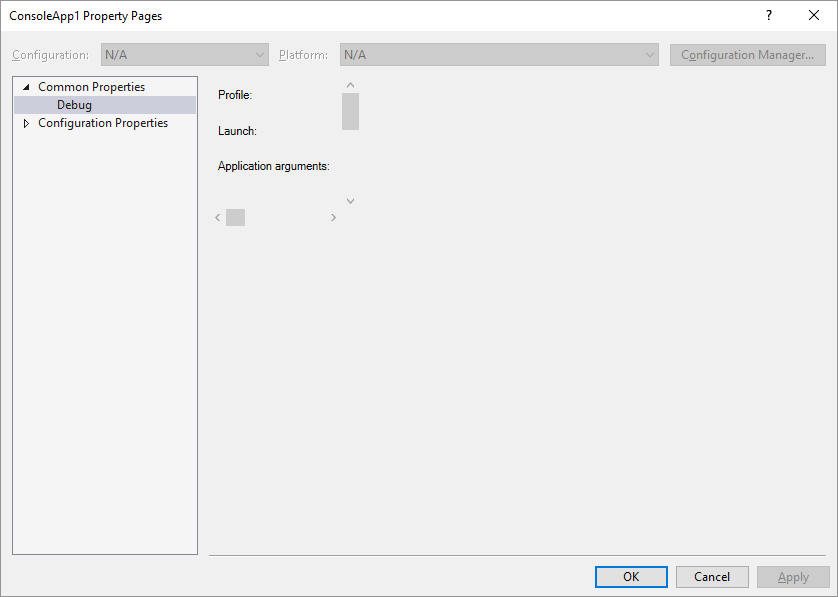This screenshot has height=597, width=838.
Task: Confirm with the OK button
Action: click(631, 577)
